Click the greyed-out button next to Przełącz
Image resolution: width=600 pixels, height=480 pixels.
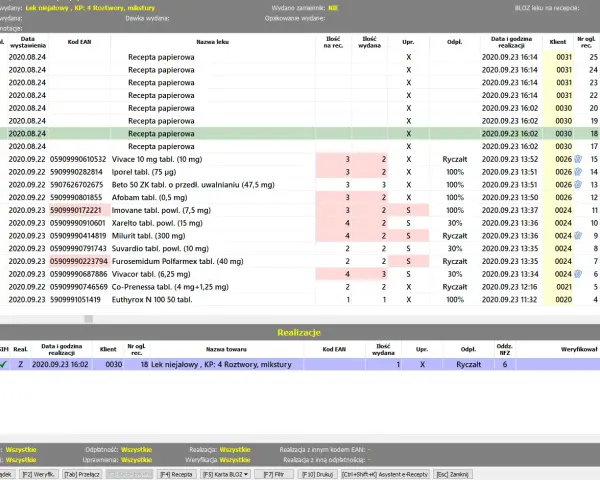[129, 474]
